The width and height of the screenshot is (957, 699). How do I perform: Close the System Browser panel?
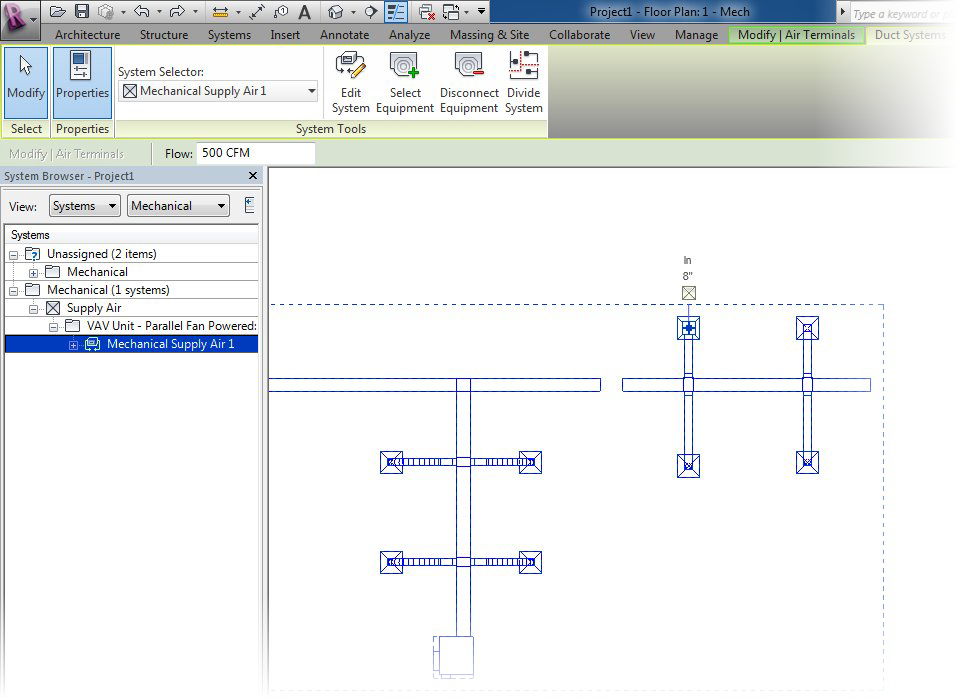253,176
